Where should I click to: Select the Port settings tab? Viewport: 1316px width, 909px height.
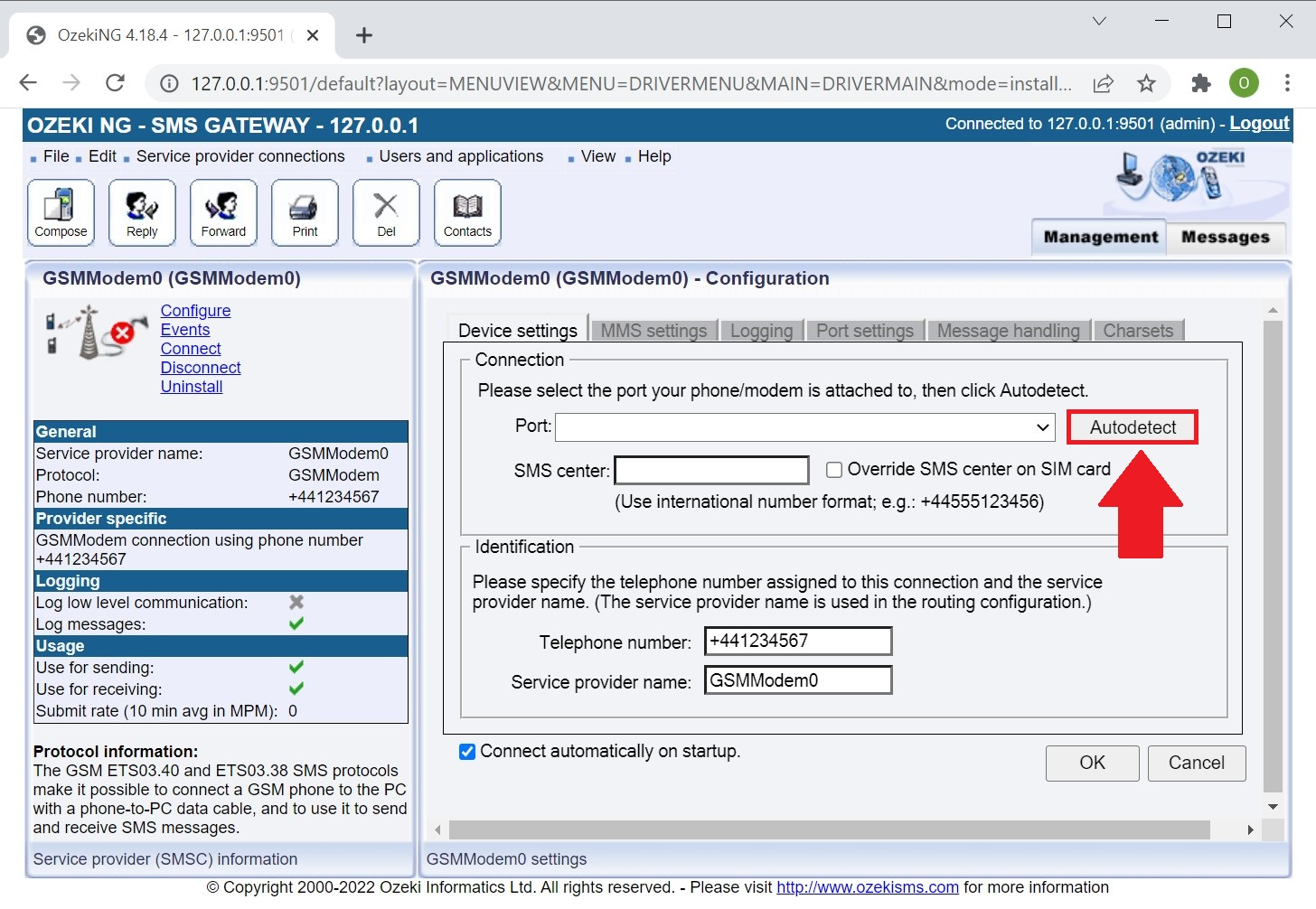[865, 331]
